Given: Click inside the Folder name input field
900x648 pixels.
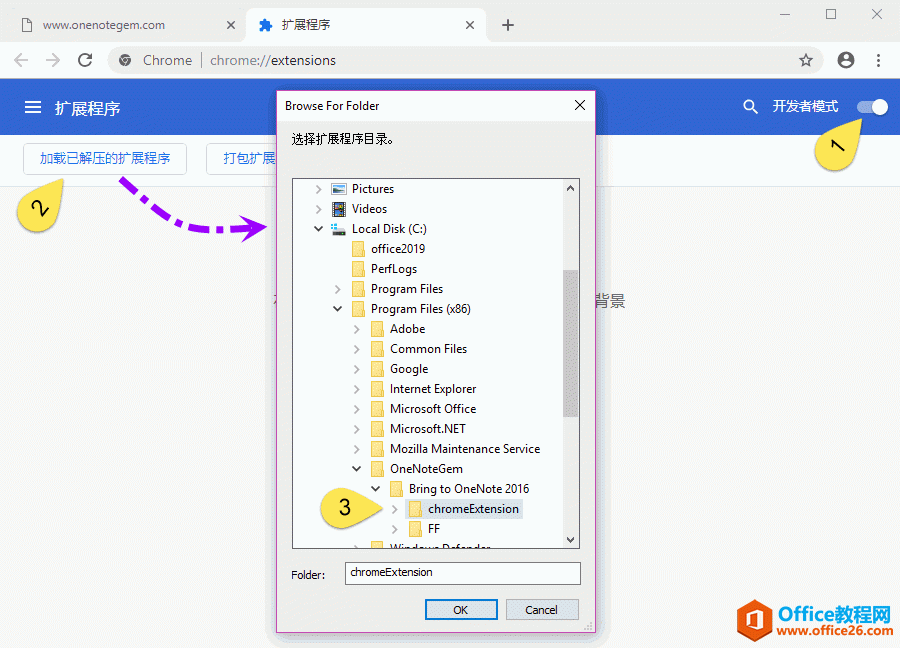Looking at the screenshot, I should pyautogui.click(x=462, y=573).
